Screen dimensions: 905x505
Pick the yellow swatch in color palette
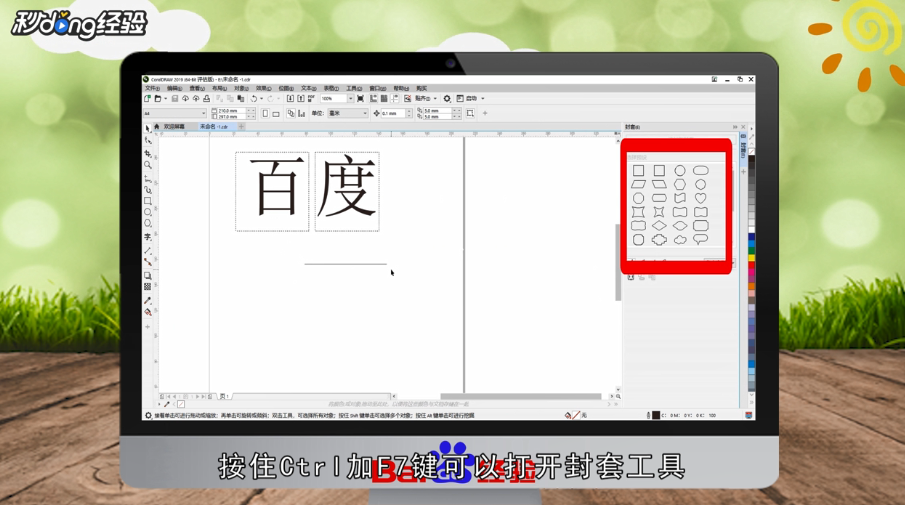pos(751,257)
